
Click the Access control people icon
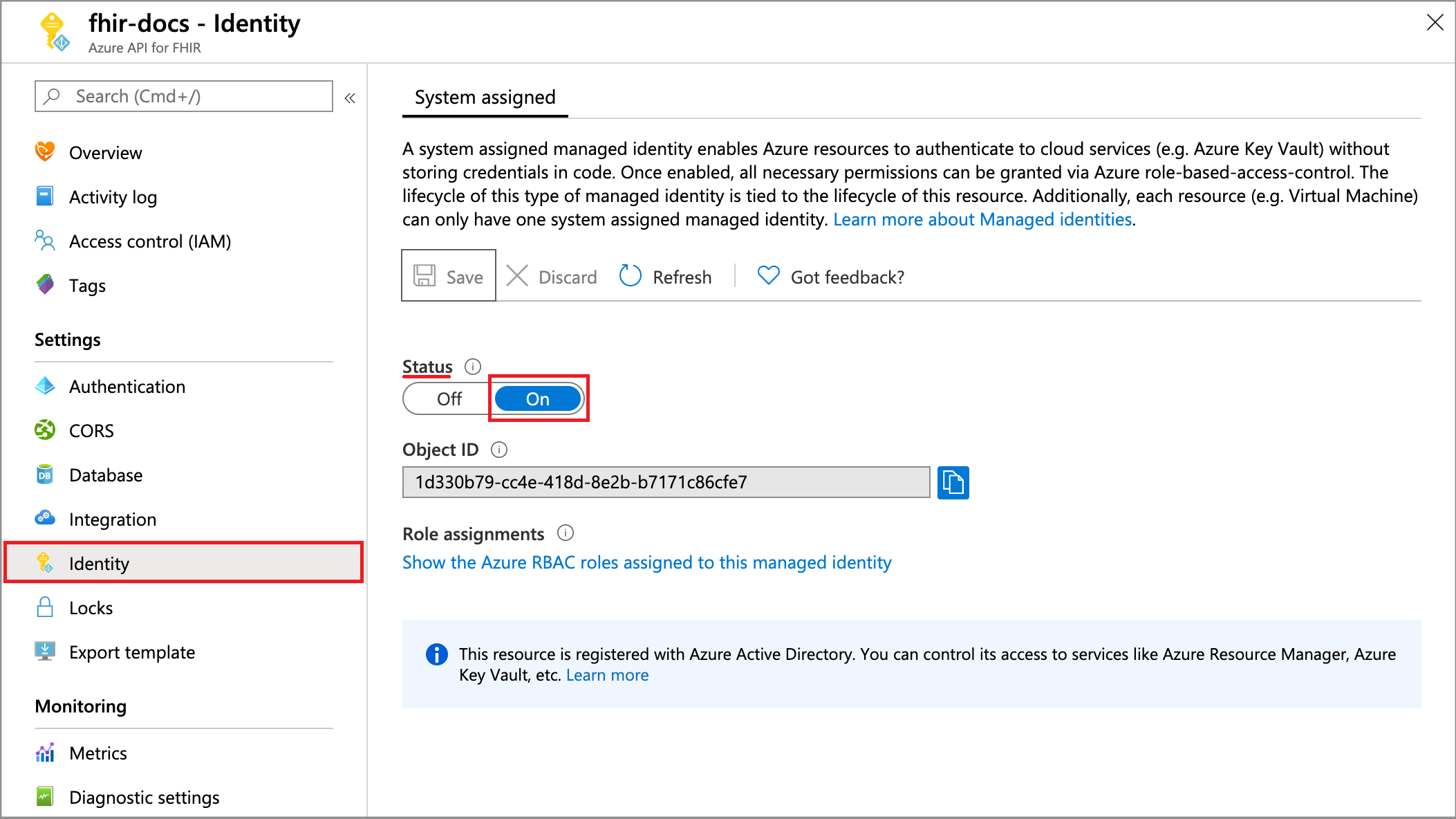tap(45, 240)
